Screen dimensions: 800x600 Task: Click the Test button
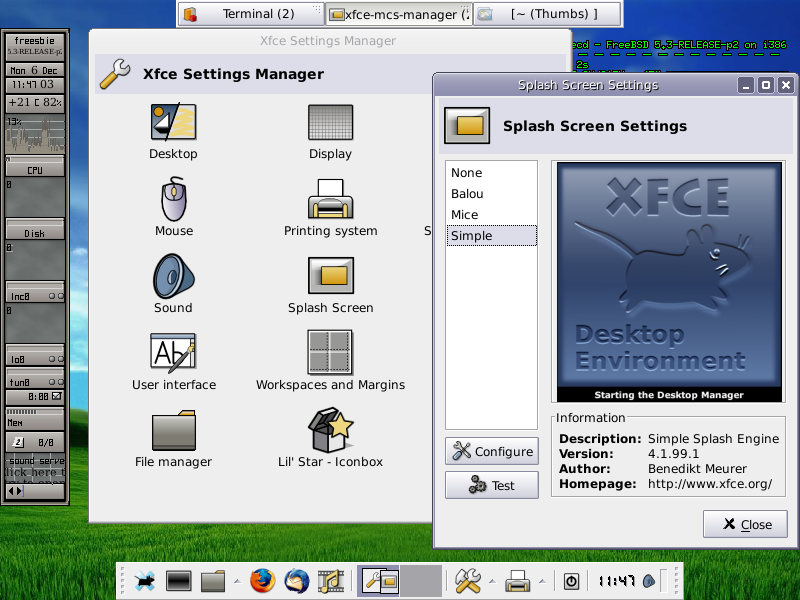[x=492, y=485]
